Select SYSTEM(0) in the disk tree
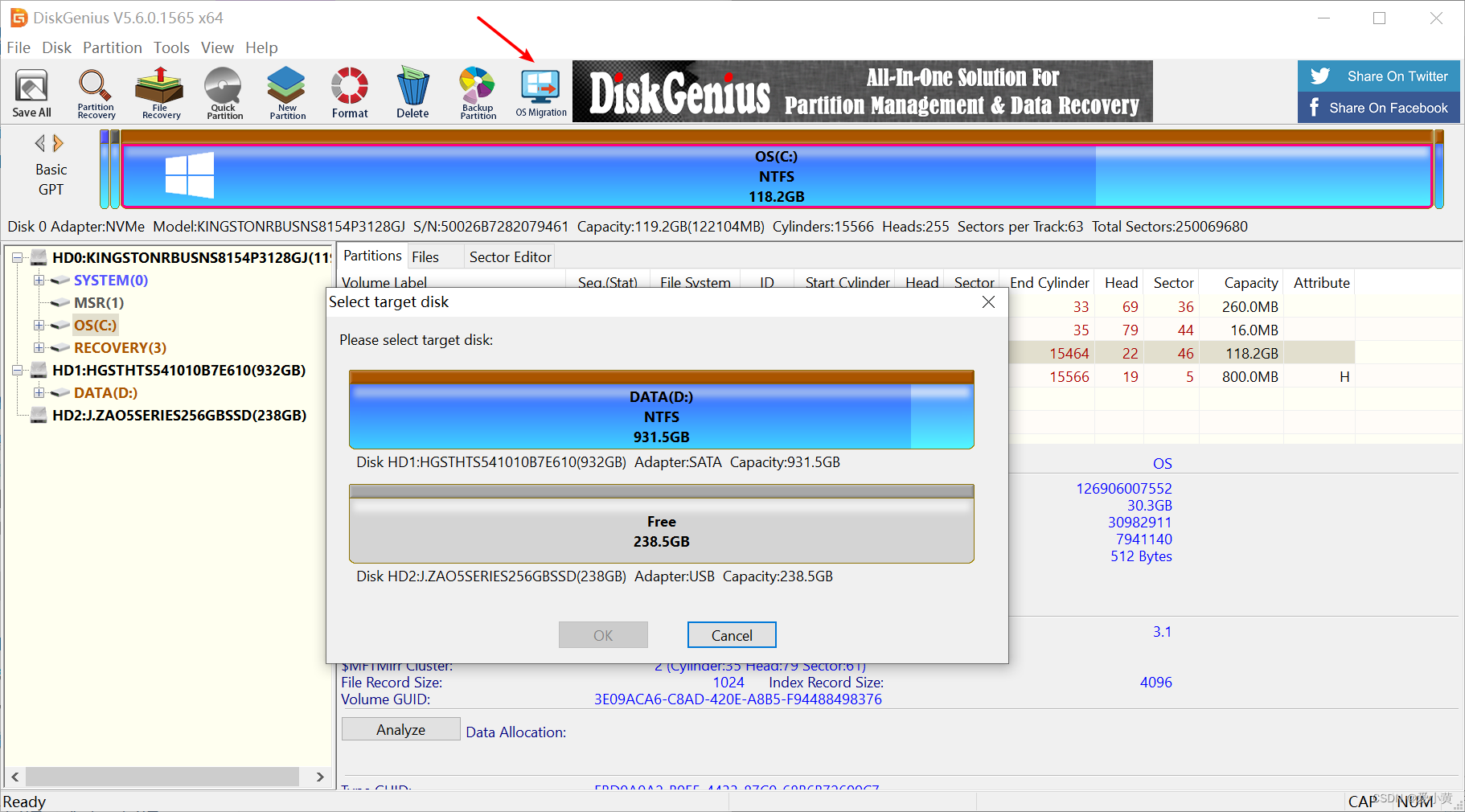The height and width of the screenshot is (812, 1465). tap(111, 280)
